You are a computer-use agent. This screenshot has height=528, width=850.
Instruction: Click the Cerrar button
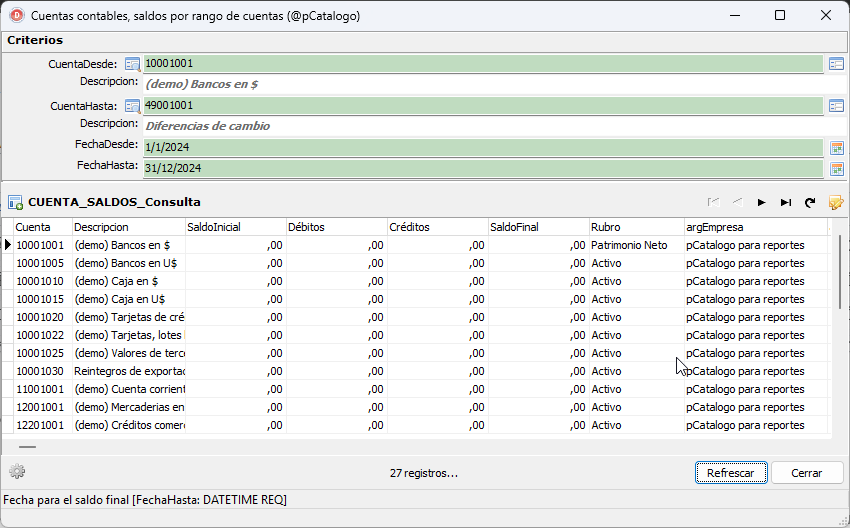[x=807, y=473]
